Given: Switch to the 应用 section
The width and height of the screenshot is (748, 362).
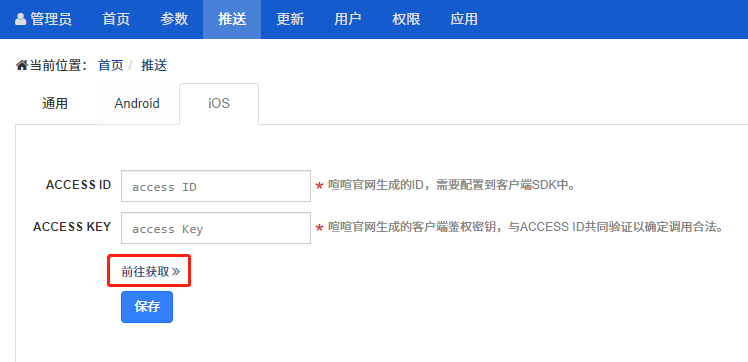Looking at the screenshot, I should tap(464, 19).
